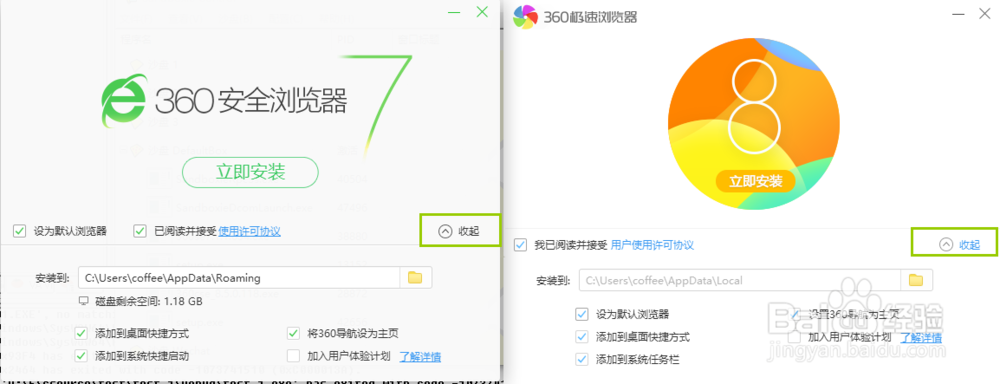
Task: Toggle 添加到系统快捷启动 checkbox
Action: tap(81, 355)
